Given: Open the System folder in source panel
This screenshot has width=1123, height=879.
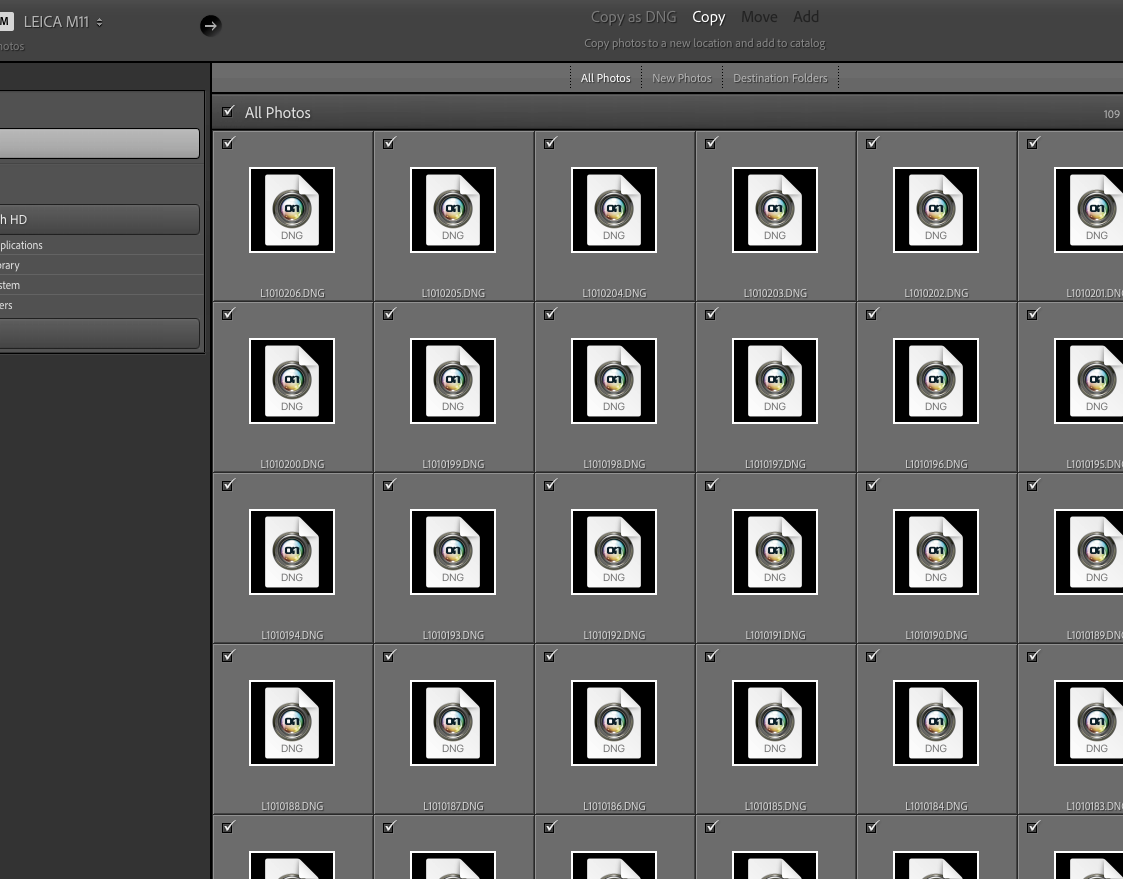Looking at the screenshot, I should [102, 285].
